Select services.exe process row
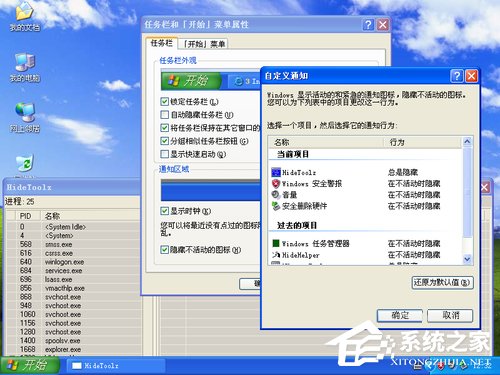The image size is (500, 375). (x=73, y=270)
